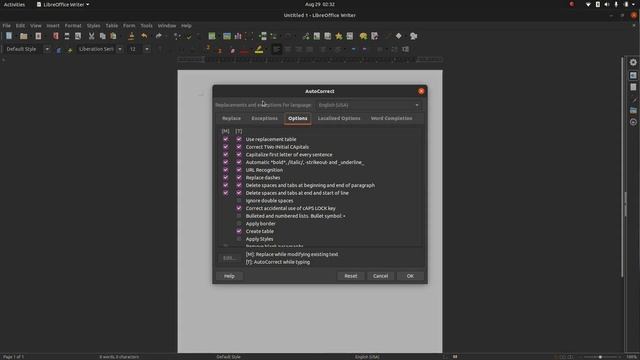The width and height of the screenshot is (640, 360).
Task: Uncheck [M] box for Correct TWo INitial CApitals
Action: coord(226,147)
